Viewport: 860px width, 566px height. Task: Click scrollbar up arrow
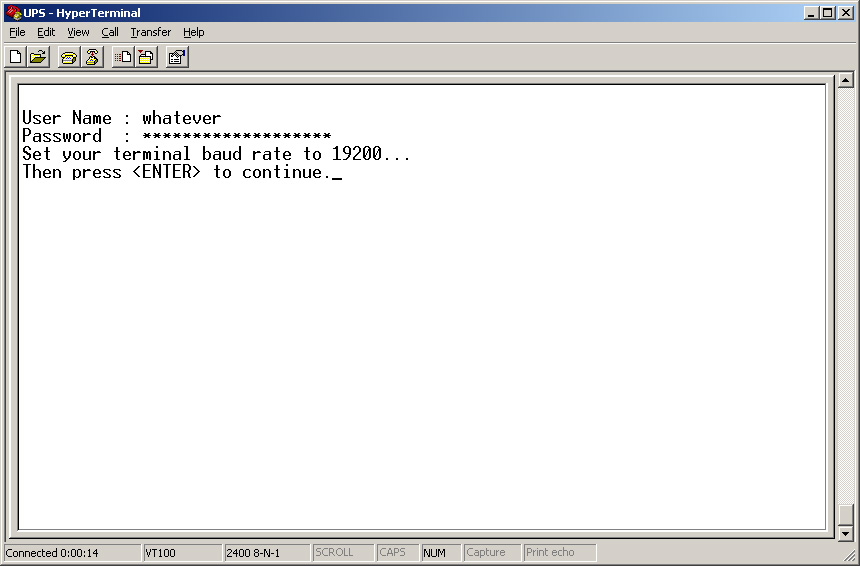(x=846, y=81)
